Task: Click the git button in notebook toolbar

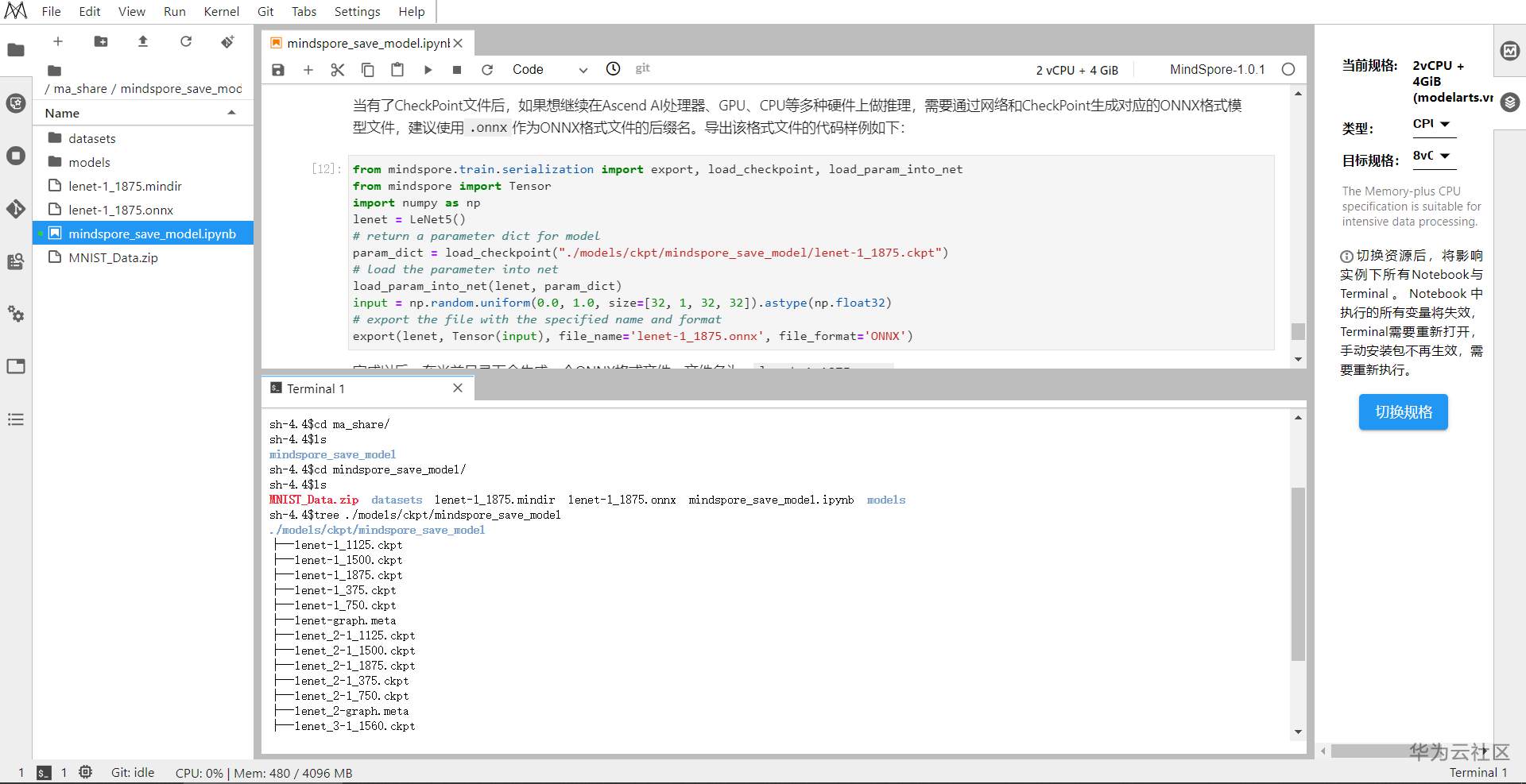Action: tap(642, 68)
